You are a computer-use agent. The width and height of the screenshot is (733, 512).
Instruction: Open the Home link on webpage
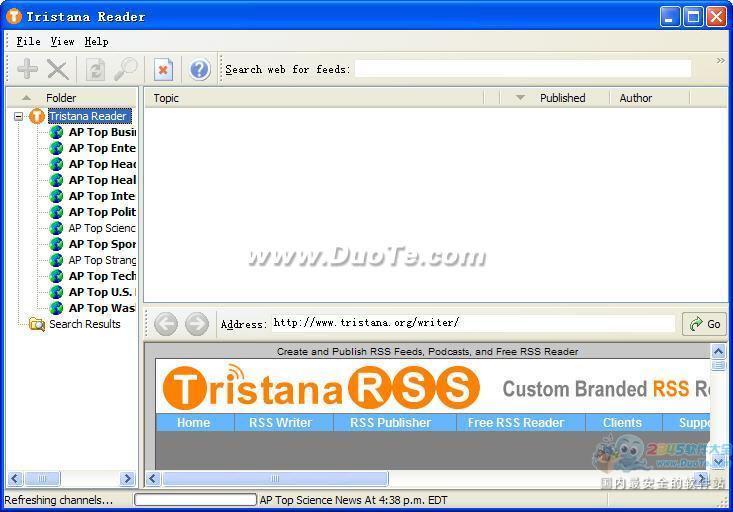tap(194, 423)
